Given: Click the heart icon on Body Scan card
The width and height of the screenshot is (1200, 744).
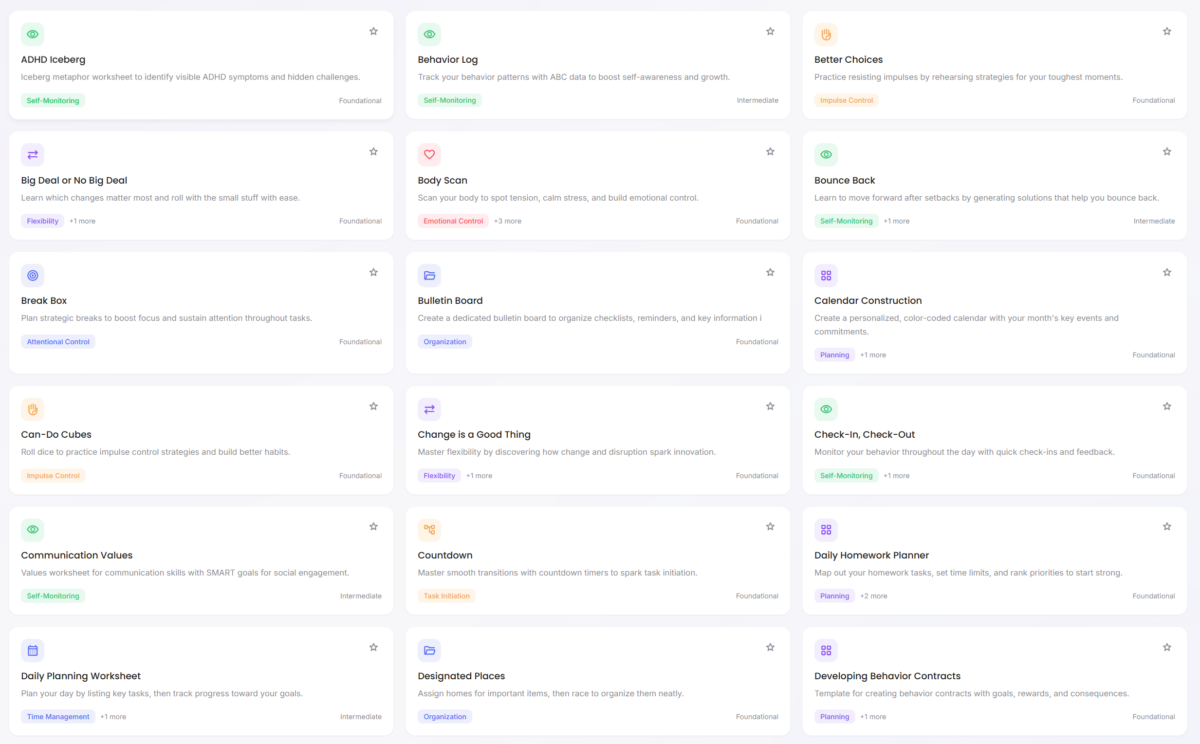Looking at the screenshot, I should [429, 155].
